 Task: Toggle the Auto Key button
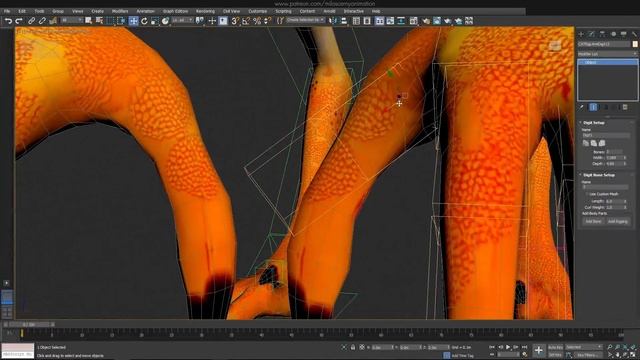pos(555,347)
